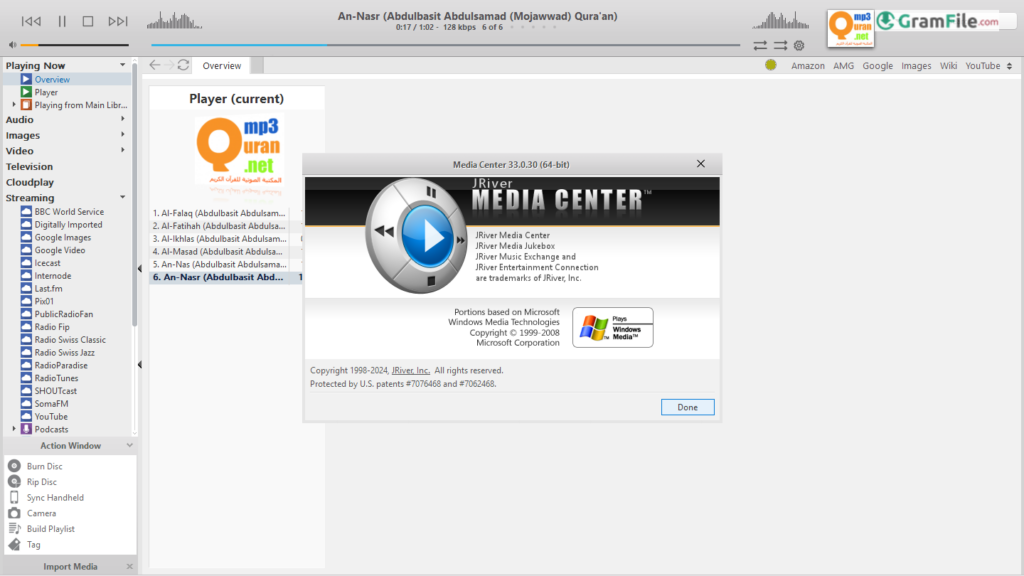The width and height of the screenshot is (1024, 576).
Task: Open SHOUTcast streaming entry
Action: tap(56, 391)
